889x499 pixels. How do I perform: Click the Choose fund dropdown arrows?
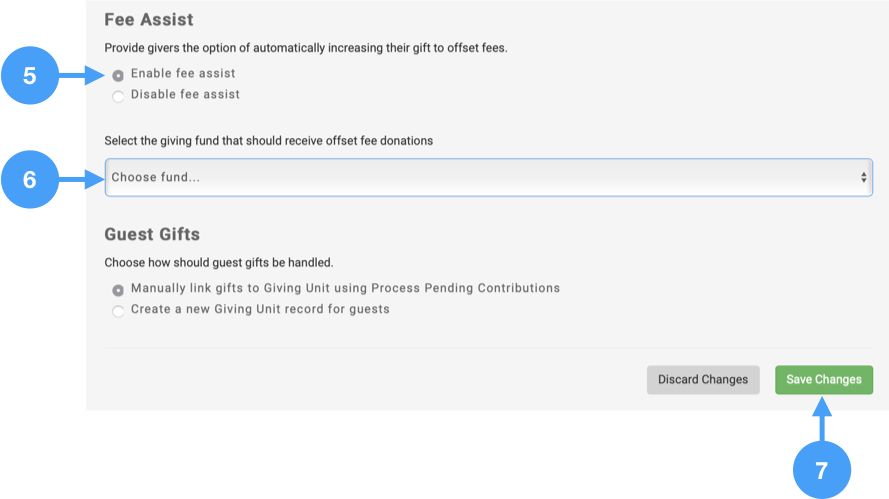[864, 178]
